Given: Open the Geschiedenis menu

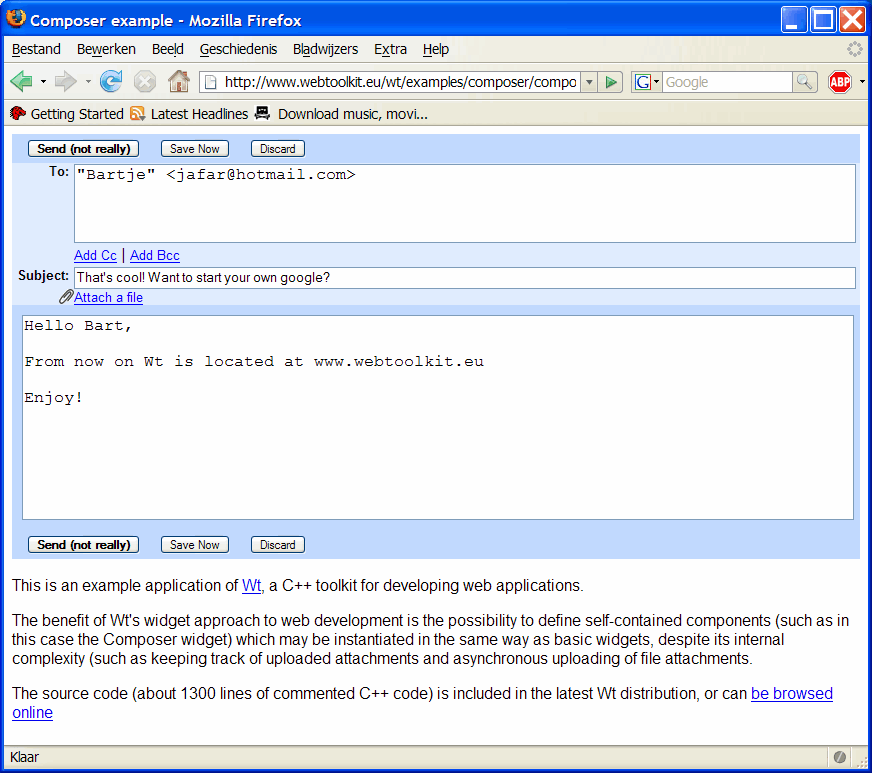Looking at the screenshot, I should point(238,49).
